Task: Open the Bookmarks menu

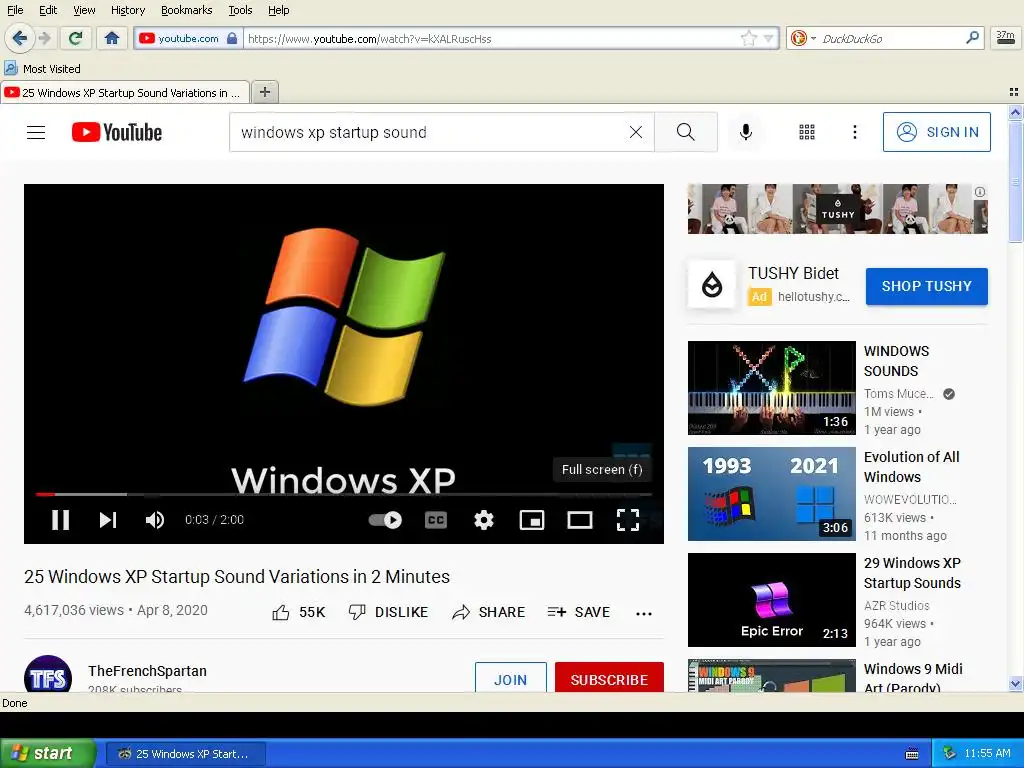Action: coord(187,10)
